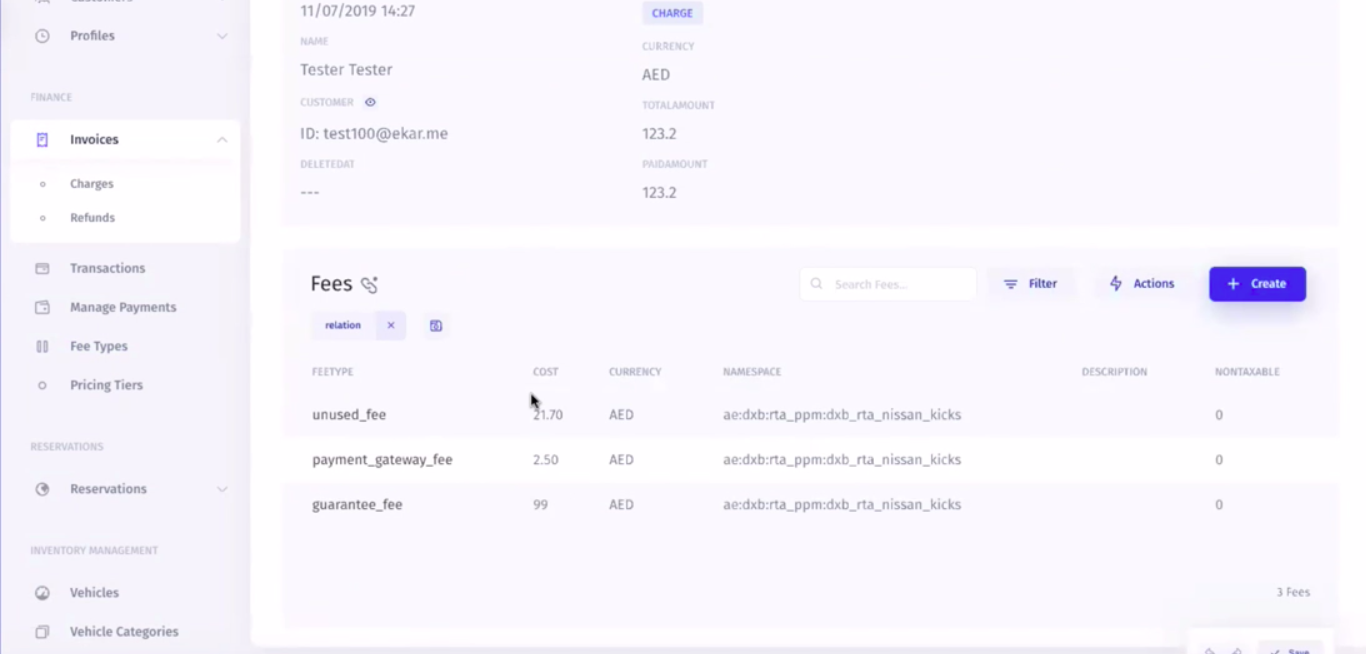This screenshot has height=654, width=1366.
Task: Toggle the eye icon next to CUSTOMER
Action: pyautogui.click(x=370, y=102)
